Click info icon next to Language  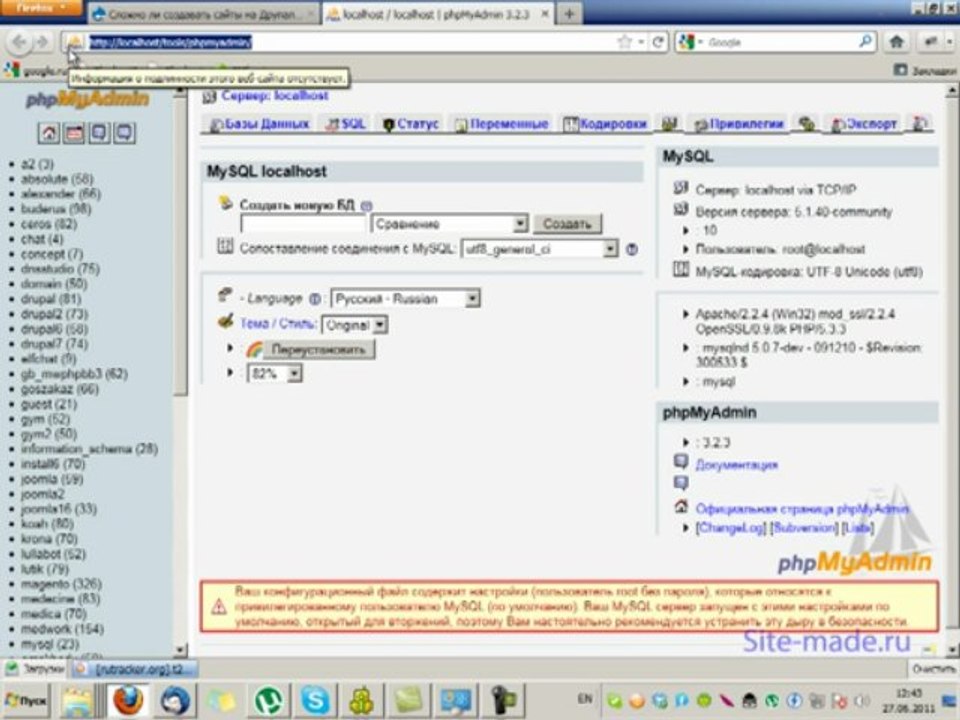point(315,299)
